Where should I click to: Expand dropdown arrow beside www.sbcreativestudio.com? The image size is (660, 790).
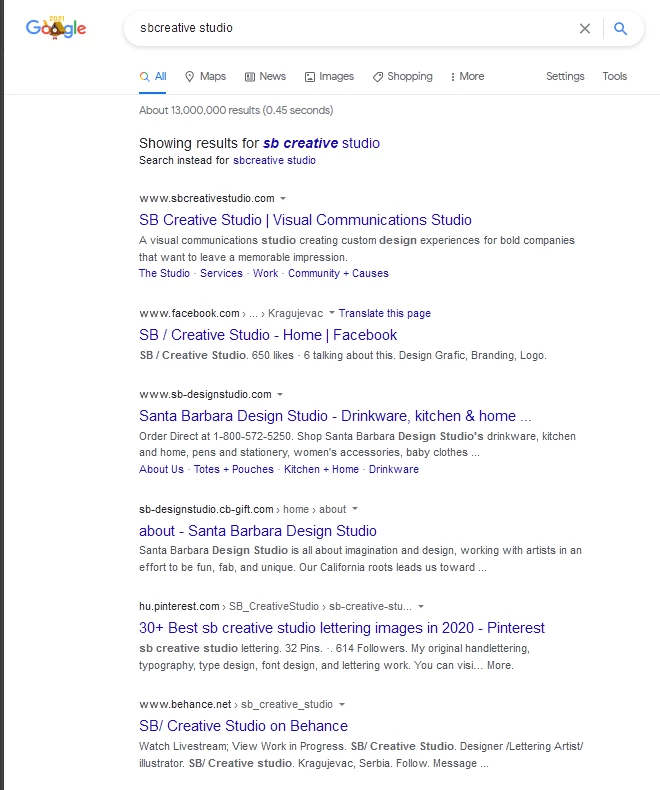click(283, 198)
